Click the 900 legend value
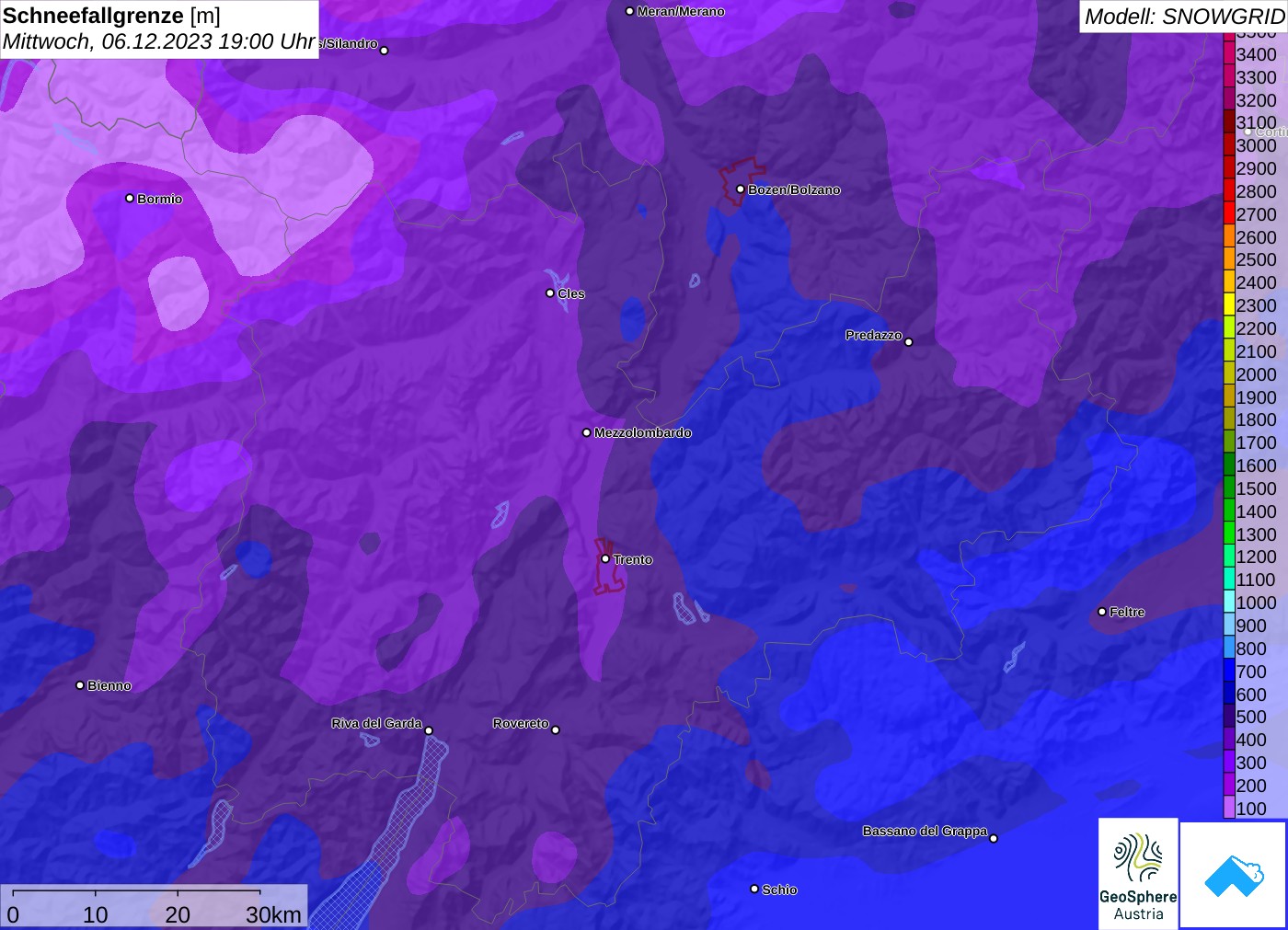 tap(1251, 626)
